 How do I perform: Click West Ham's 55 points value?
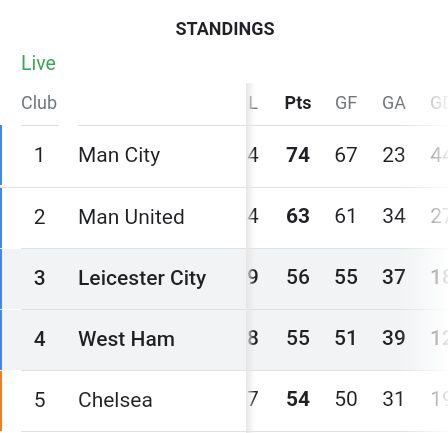(x=298, y=338)
